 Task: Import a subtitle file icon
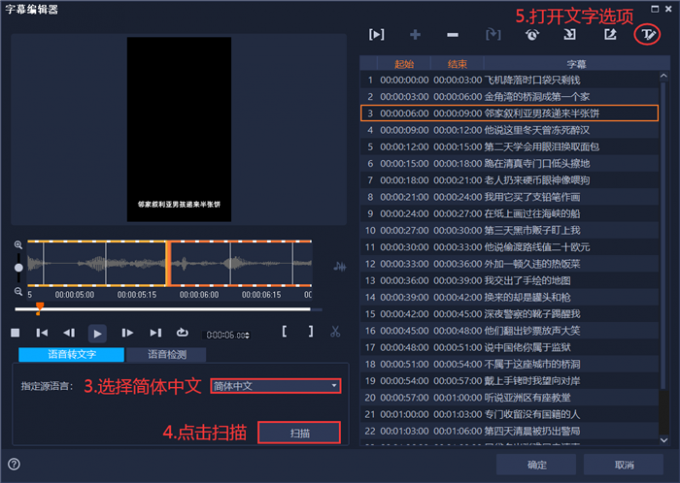[569, 35]
